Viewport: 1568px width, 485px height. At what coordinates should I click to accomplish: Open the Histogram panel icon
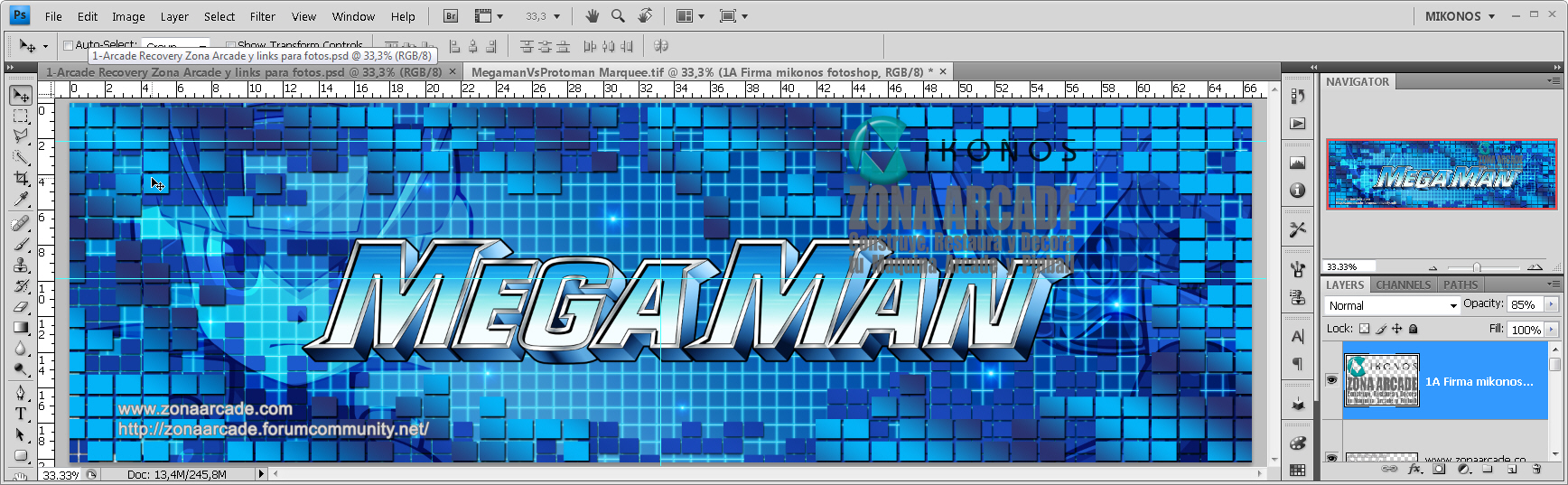point(1298,163)
